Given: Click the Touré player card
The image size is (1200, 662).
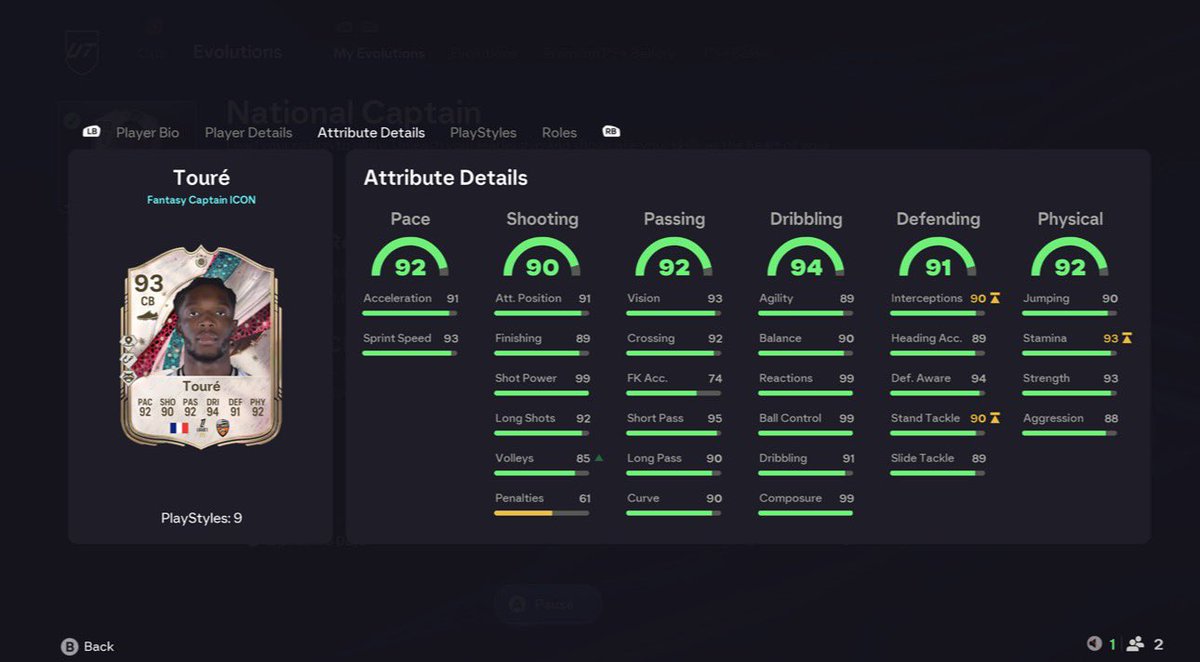Looking at the screenshot, I should [201, 347].
